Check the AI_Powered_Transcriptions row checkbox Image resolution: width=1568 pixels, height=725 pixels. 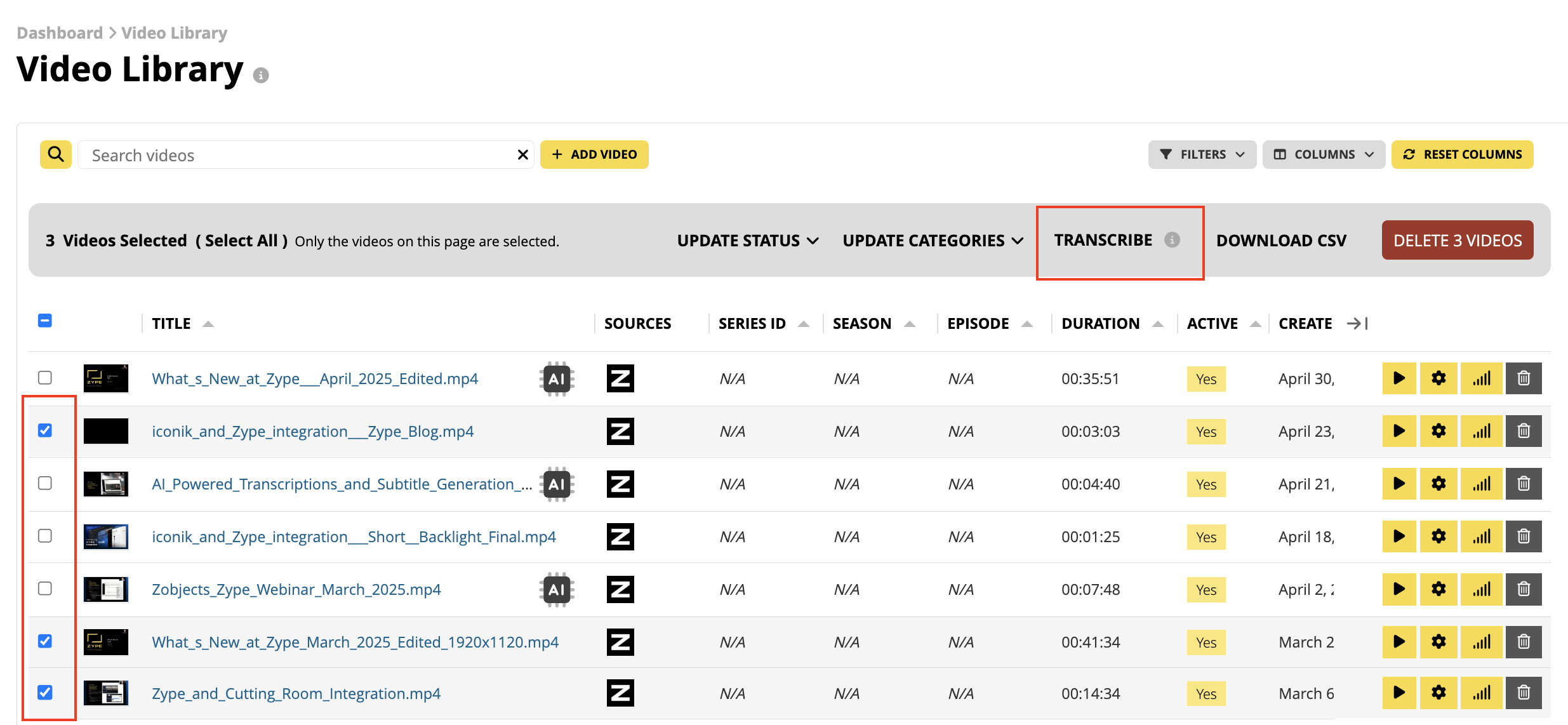point(45,483)
